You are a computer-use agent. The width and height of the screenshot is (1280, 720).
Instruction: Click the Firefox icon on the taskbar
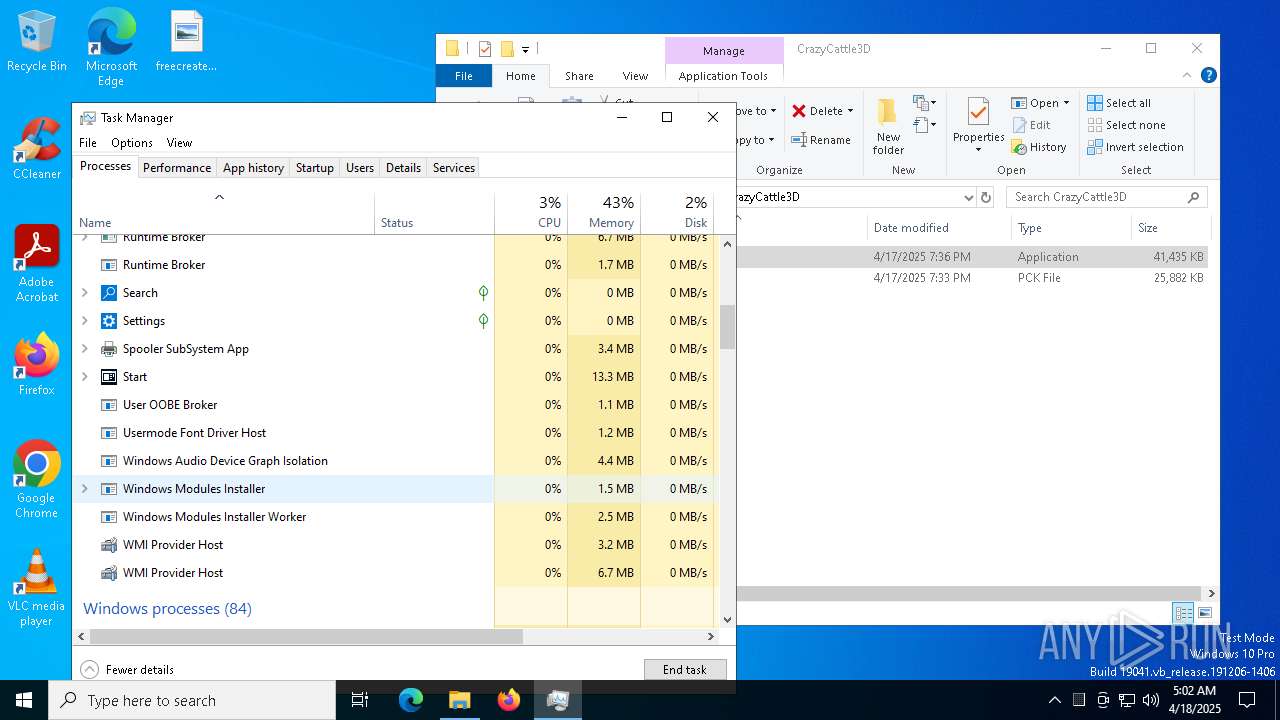click(x=509, y=700)
